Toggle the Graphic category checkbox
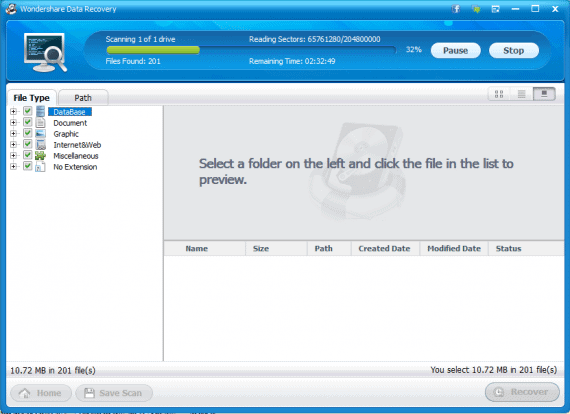The width and height of the screenshot is (570, 414). pyautogui.click(x=28, y=133)
